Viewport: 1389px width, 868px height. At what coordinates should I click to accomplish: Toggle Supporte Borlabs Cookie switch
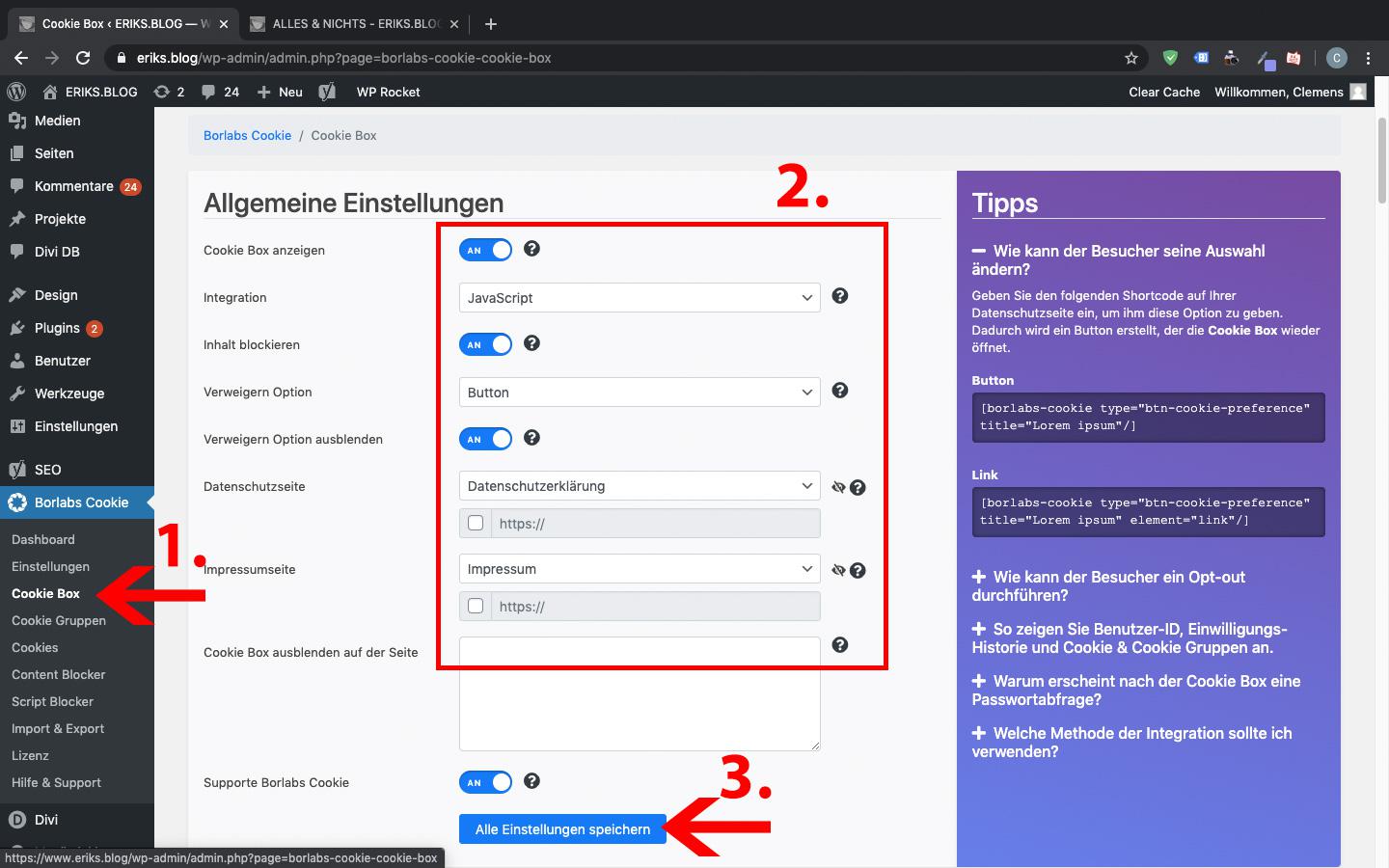[485, 782]
